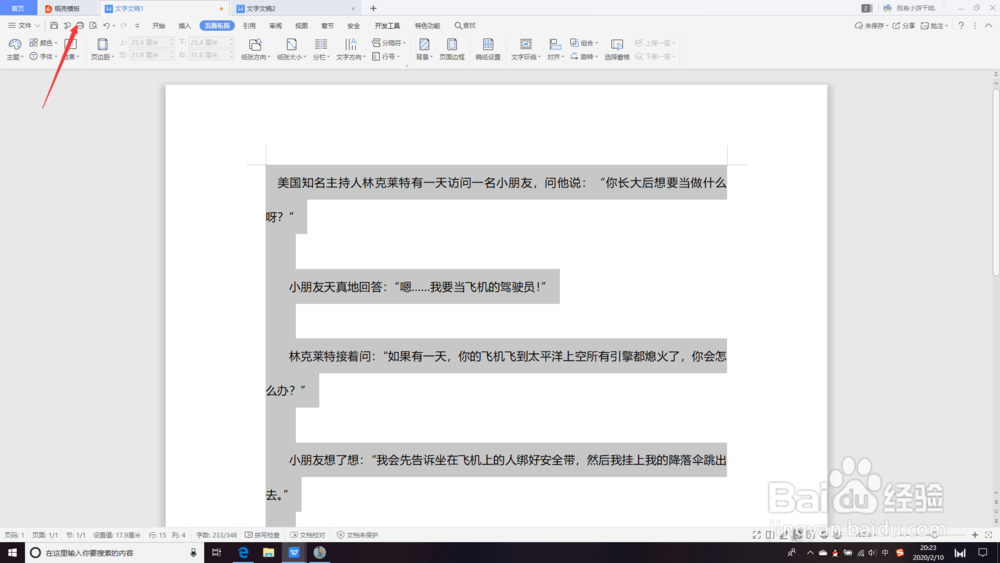Toggle 文档校对 document proofreading in status bar
1000x563 pixels.
point(307,535)
